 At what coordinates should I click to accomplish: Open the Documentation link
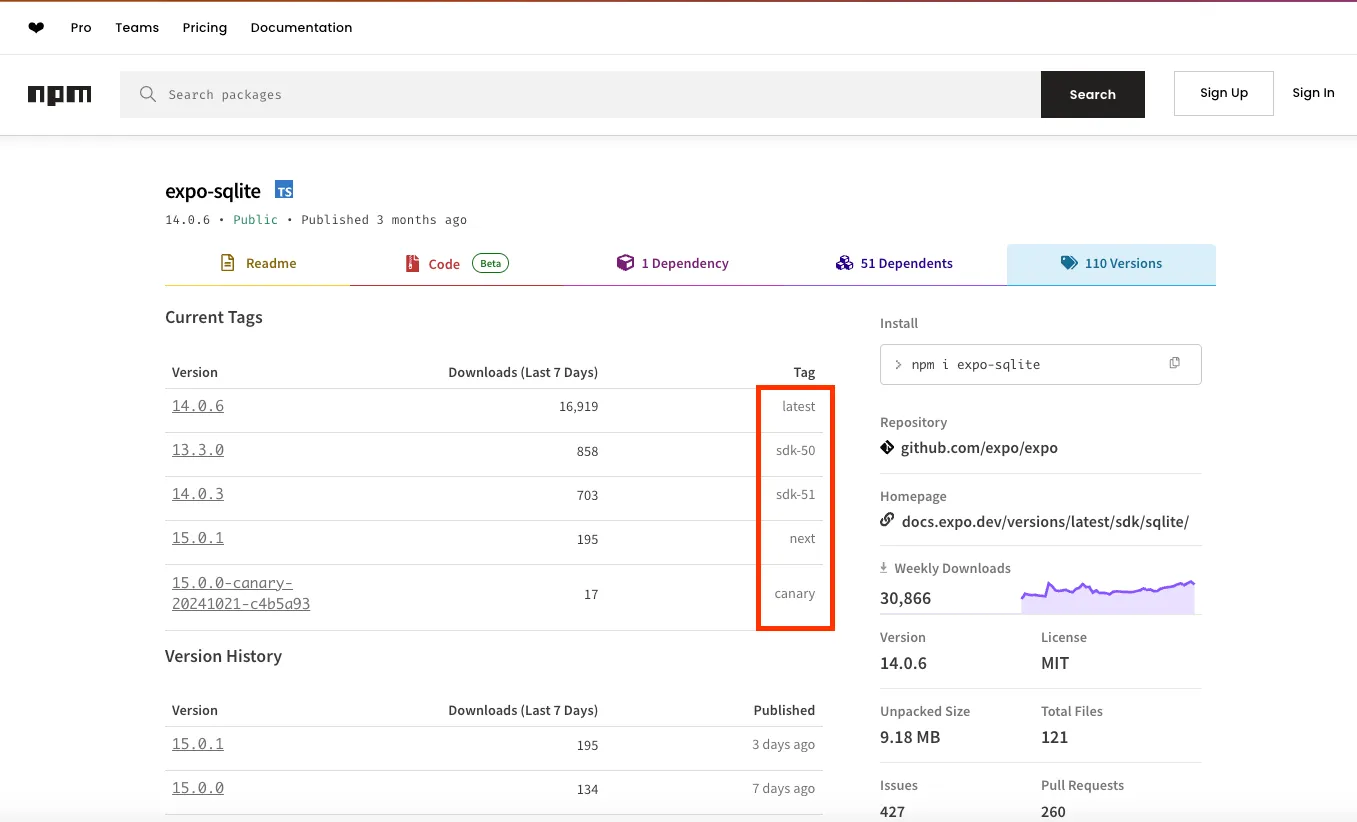point(301,28)
